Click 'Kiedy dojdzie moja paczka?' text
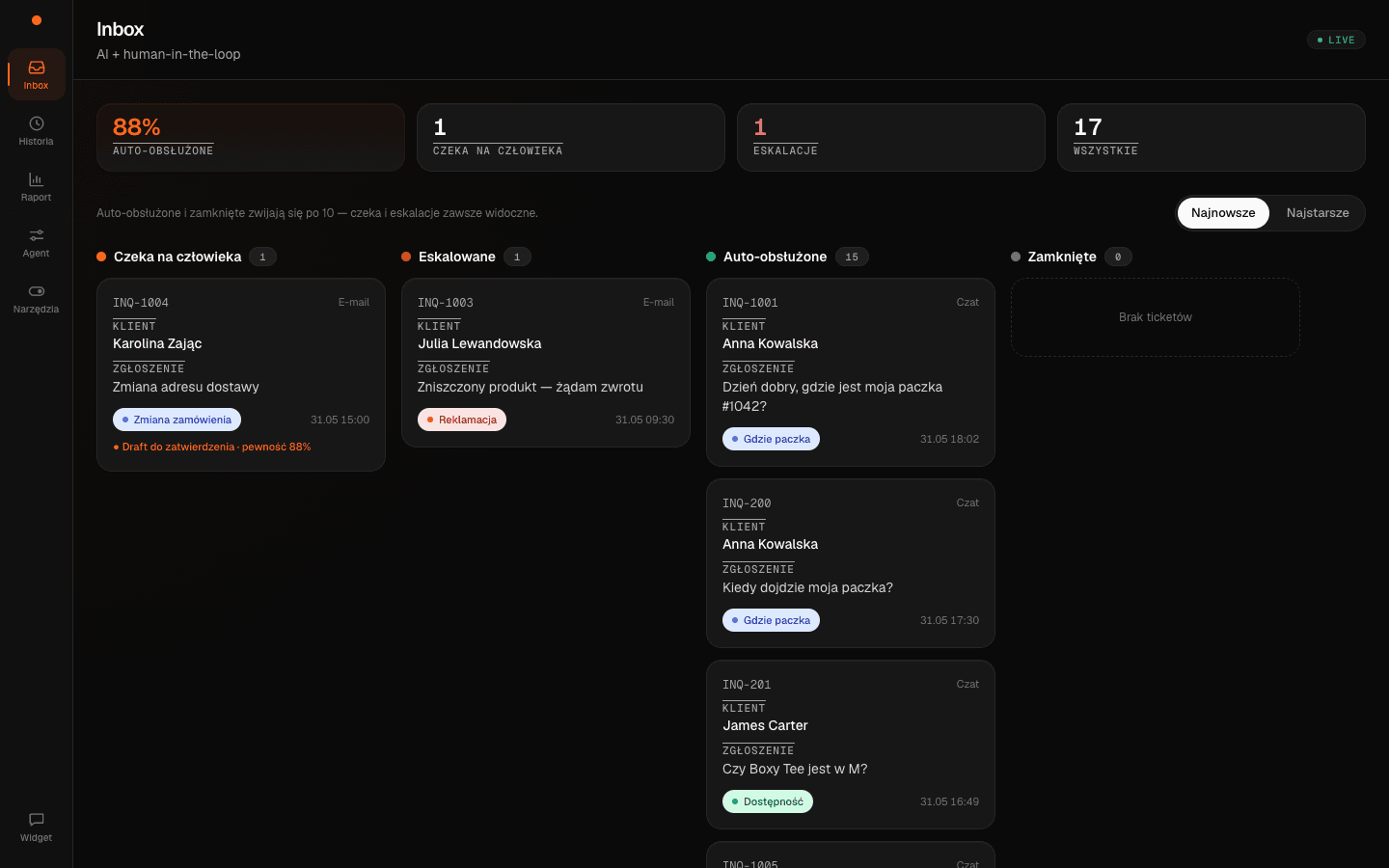1389x868 pixels. 807,587
